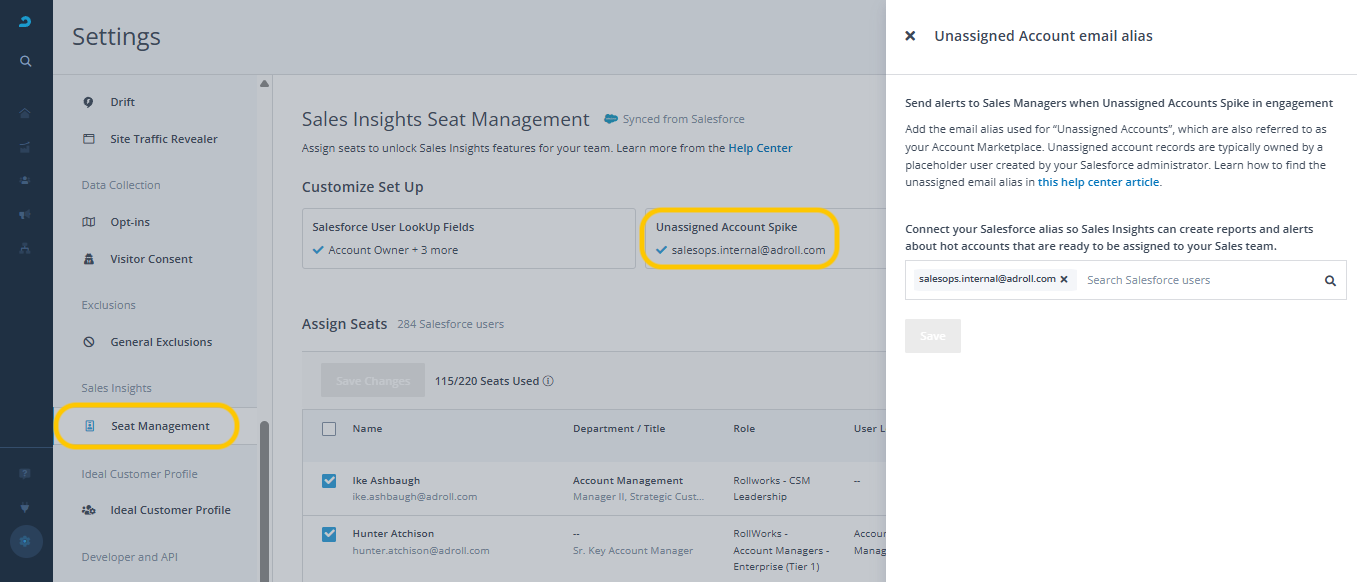
Task: Open the Salesforce User LookUp Fields card
Action: pyautogui.click(x=469, y=238)
